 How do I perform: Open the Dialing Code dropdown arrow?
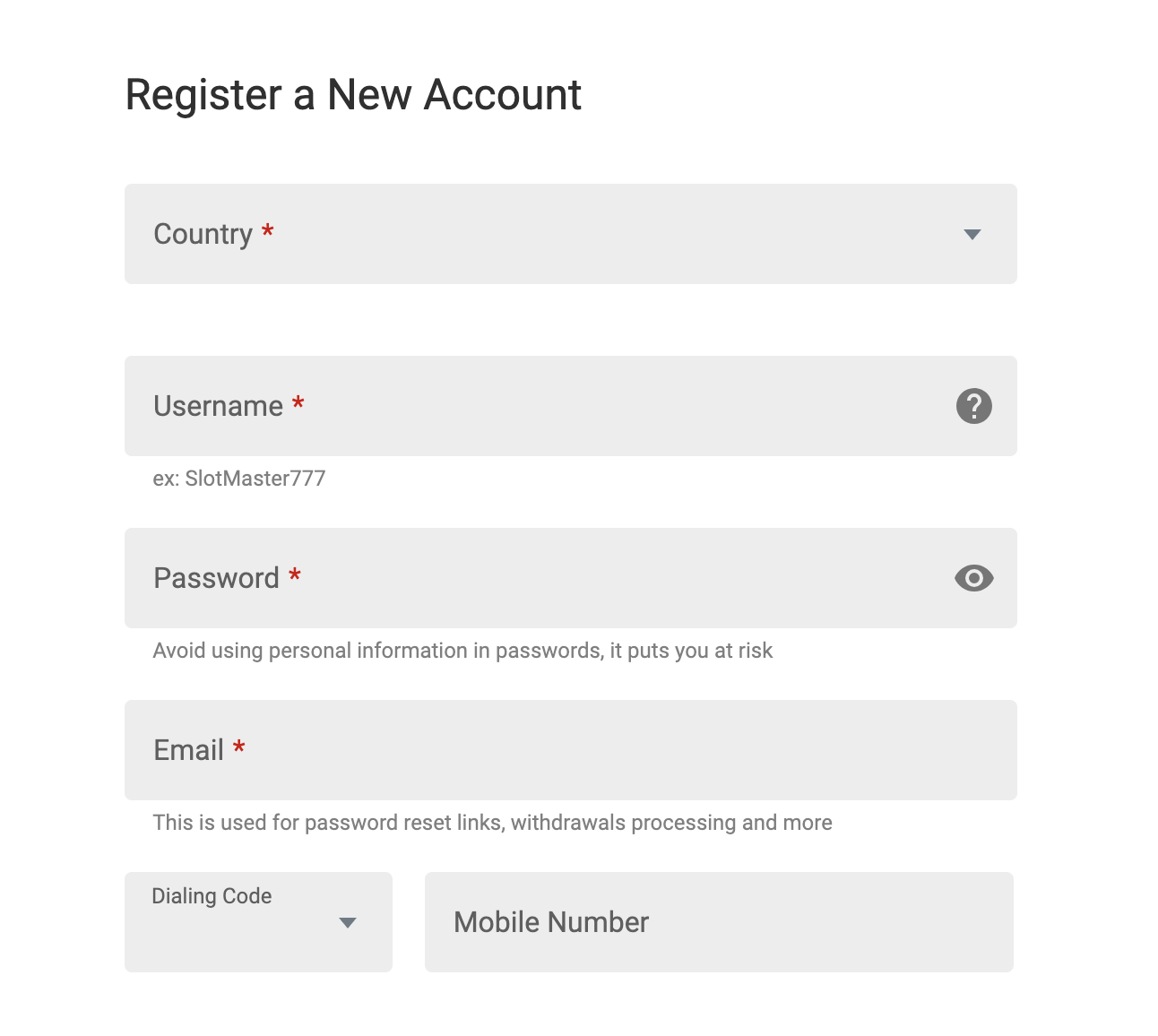coord(348,923)
